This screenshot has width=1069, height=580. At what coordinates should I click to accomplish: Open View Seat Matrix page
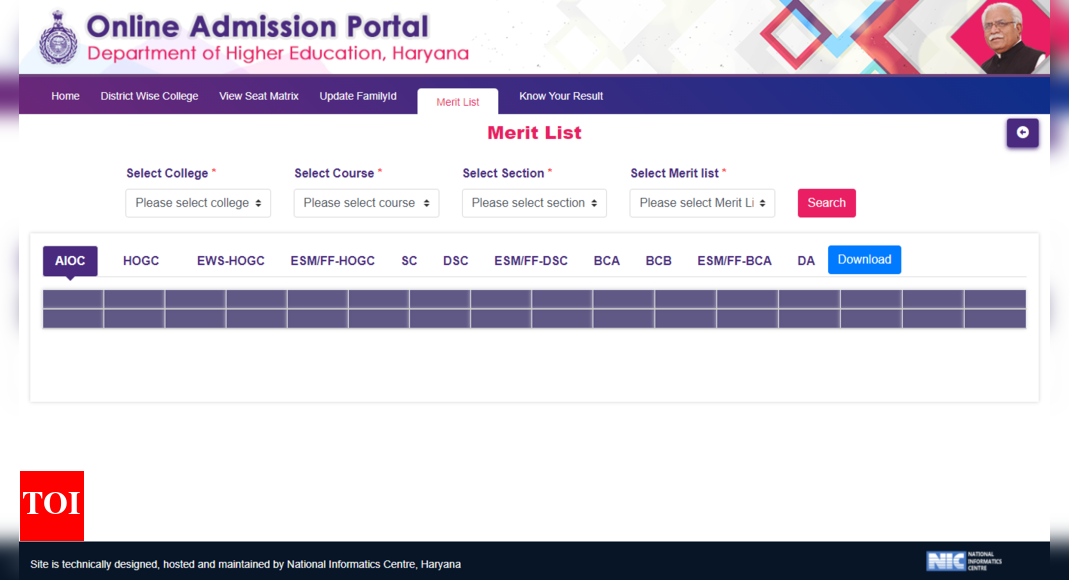[x=259, y=96]
